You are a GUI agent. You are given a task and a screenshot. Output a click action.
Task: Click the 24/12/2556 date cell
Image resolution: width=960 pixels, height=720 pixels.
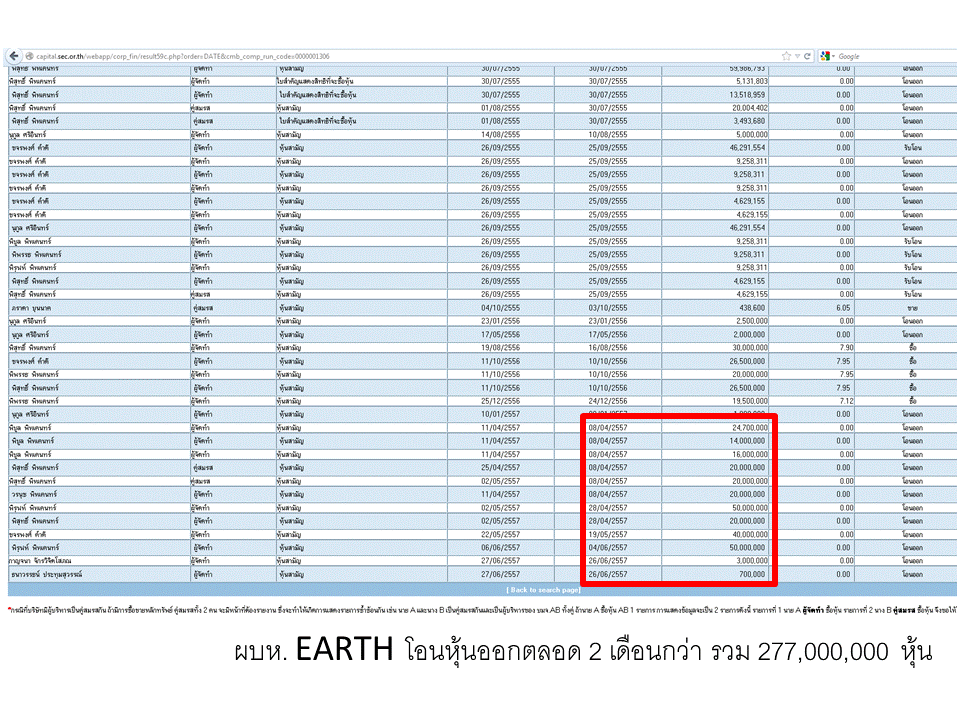(607, 401)
